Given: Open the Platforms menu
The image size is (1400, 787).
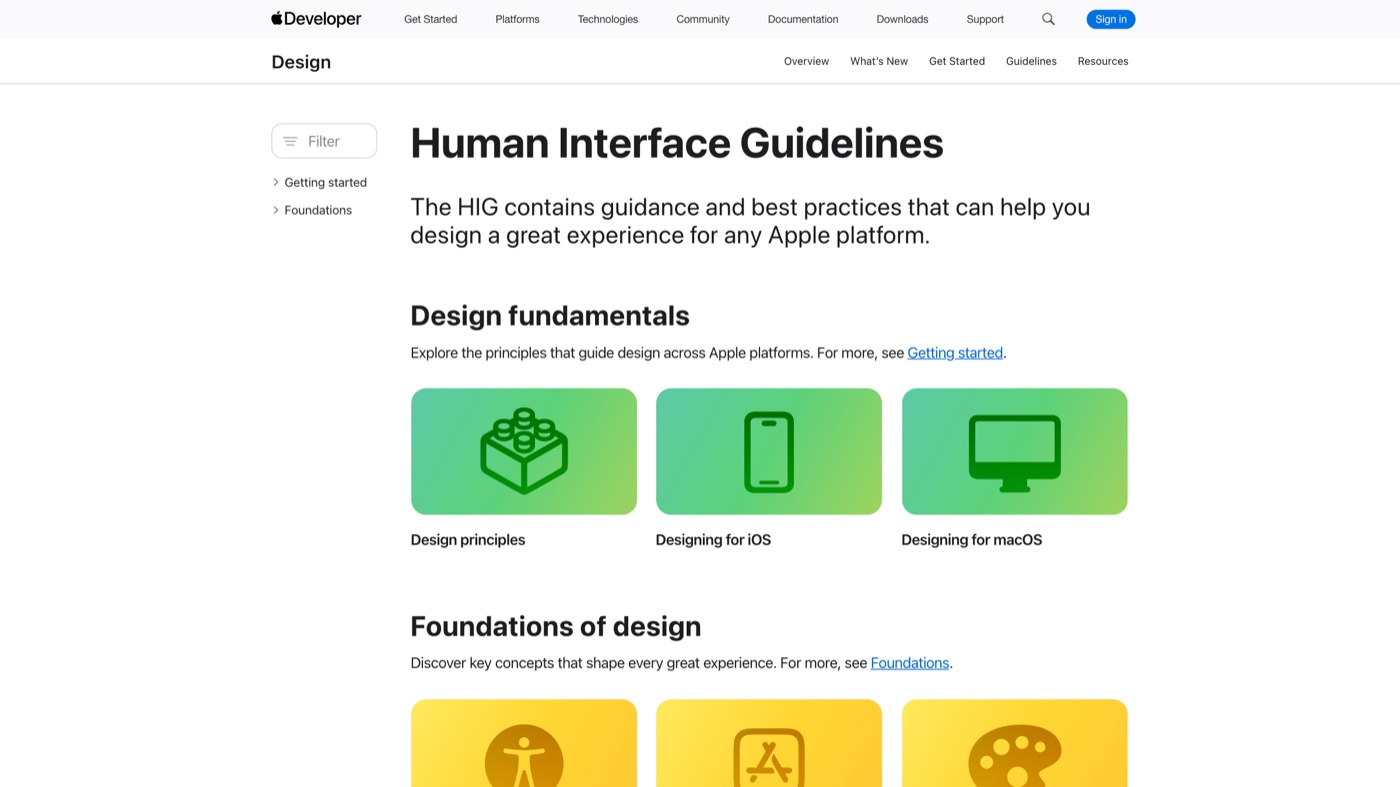Looking at the screenshot, I should (x=517, y=19).
